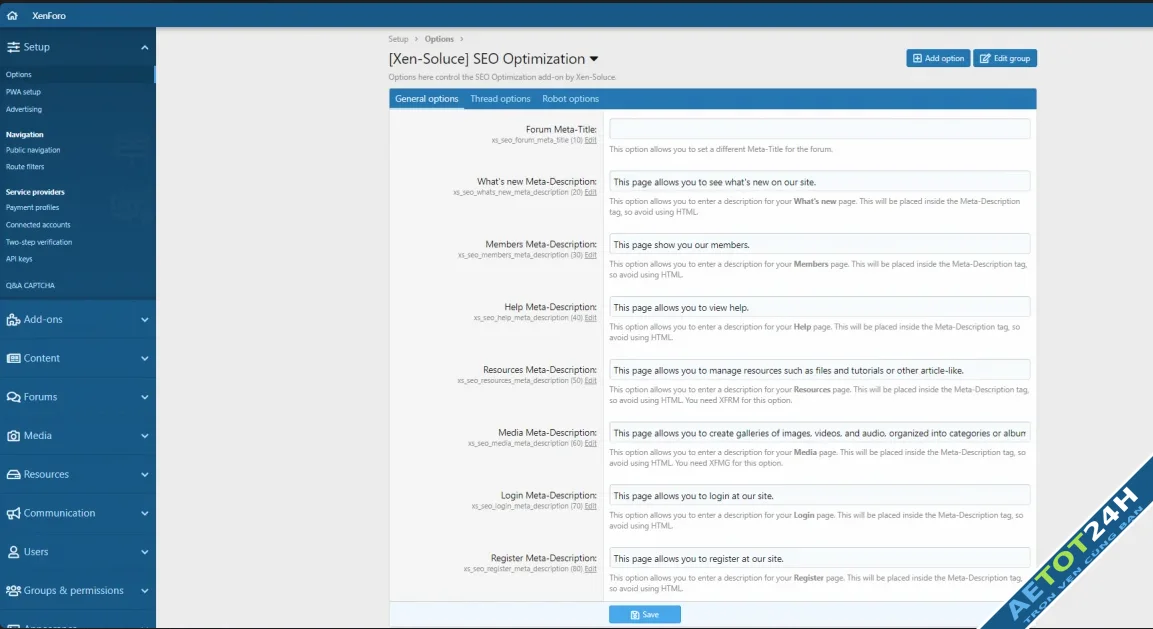Click the home icon in header

click(x=12, y=16)
